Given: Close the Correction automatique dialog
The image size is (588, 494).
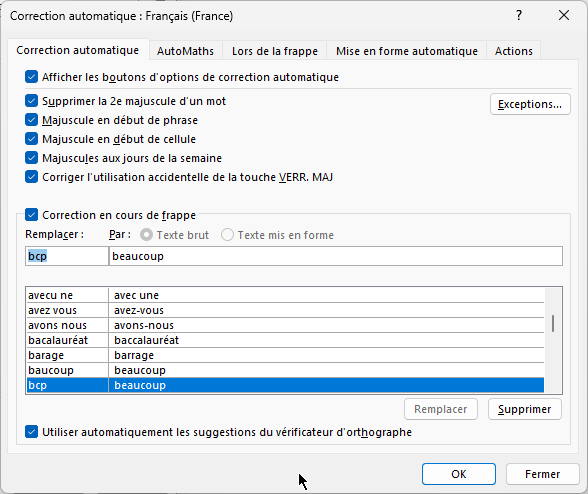Looking at the screenshot, I should click(564, 16).
